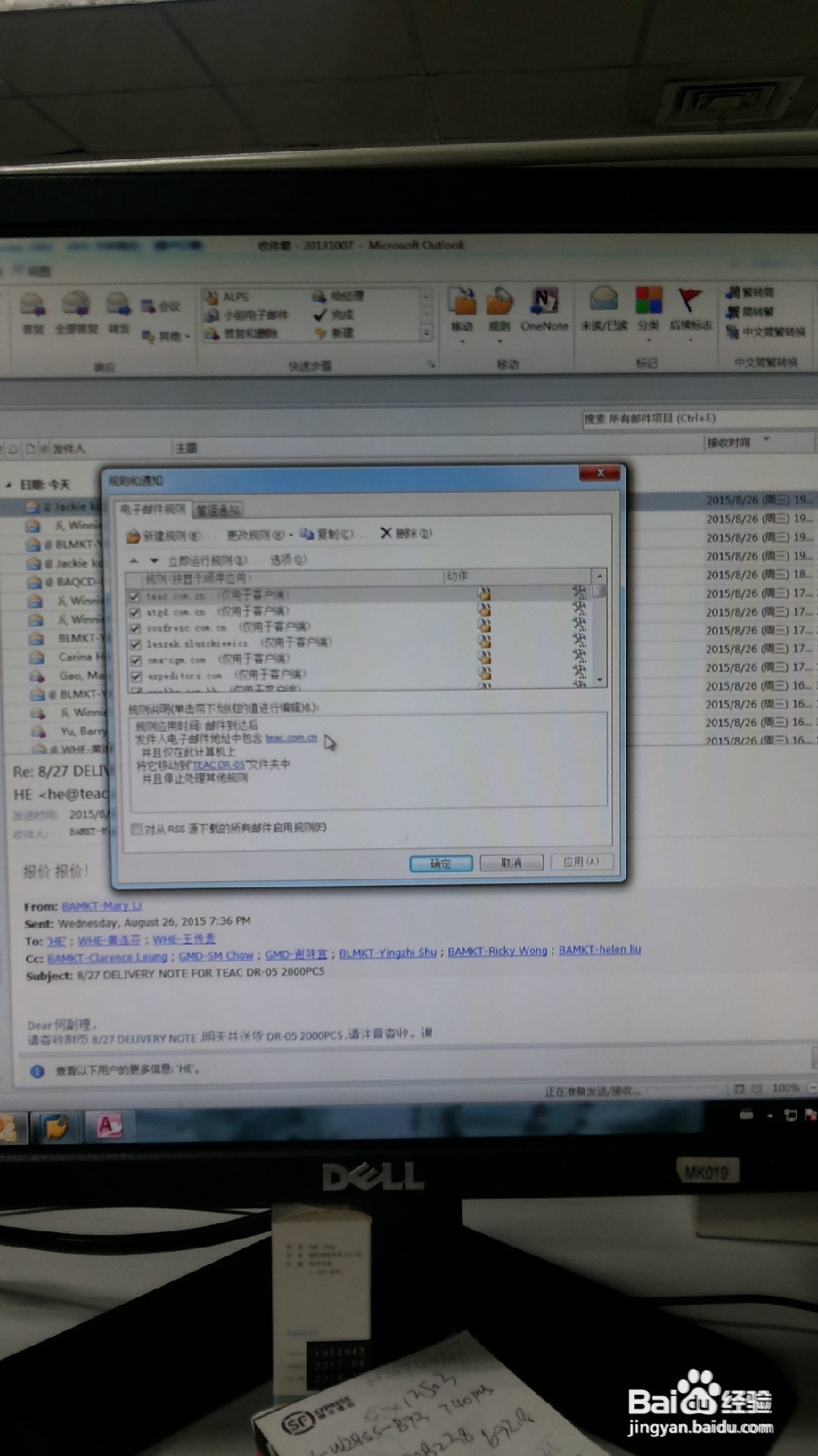Click the 接收时间 sort arrow
Viewport: 818px width, 1456px height.
coord(766,440)
